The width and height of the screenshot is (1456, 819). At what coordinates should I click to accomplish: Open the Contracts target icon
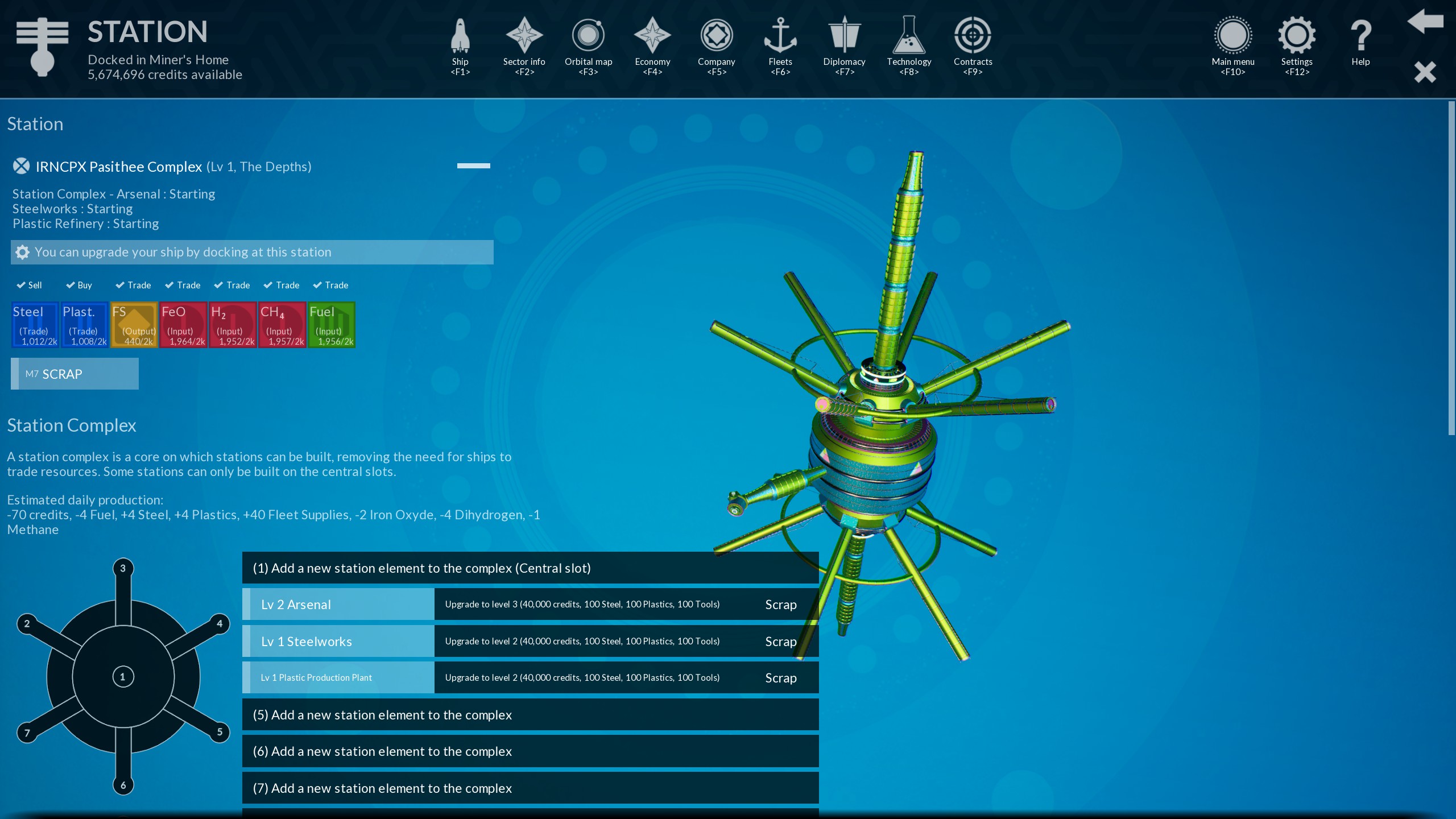coord(973,36)
